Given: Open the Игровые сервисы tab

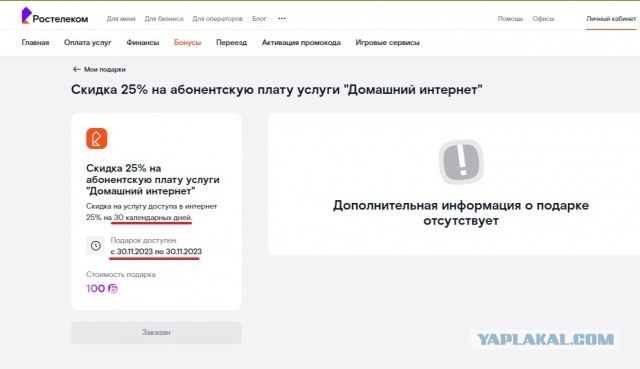Looking at the screenshot, I should coord(387,42).
